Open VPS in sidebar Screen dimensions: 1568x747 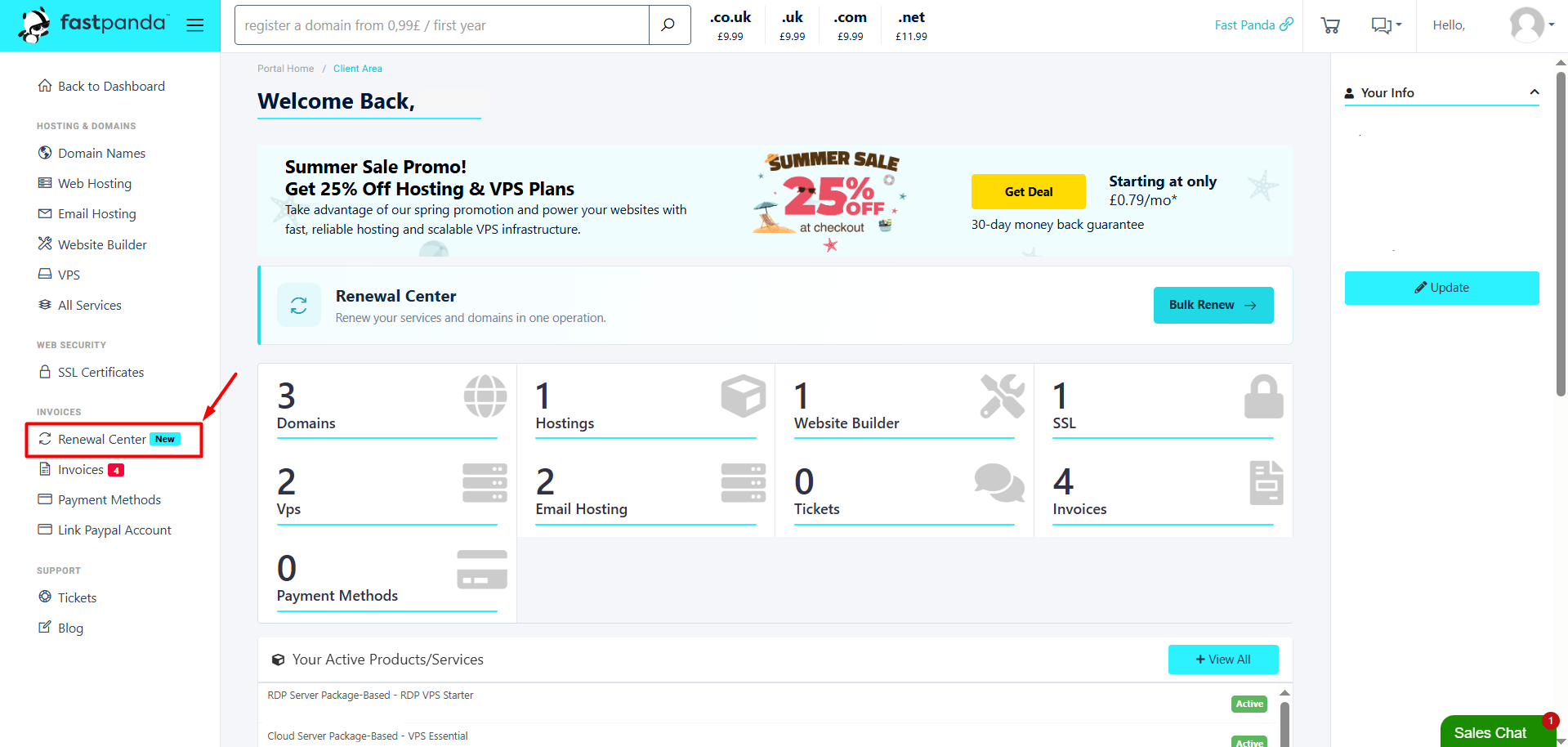tap(59, 275)
